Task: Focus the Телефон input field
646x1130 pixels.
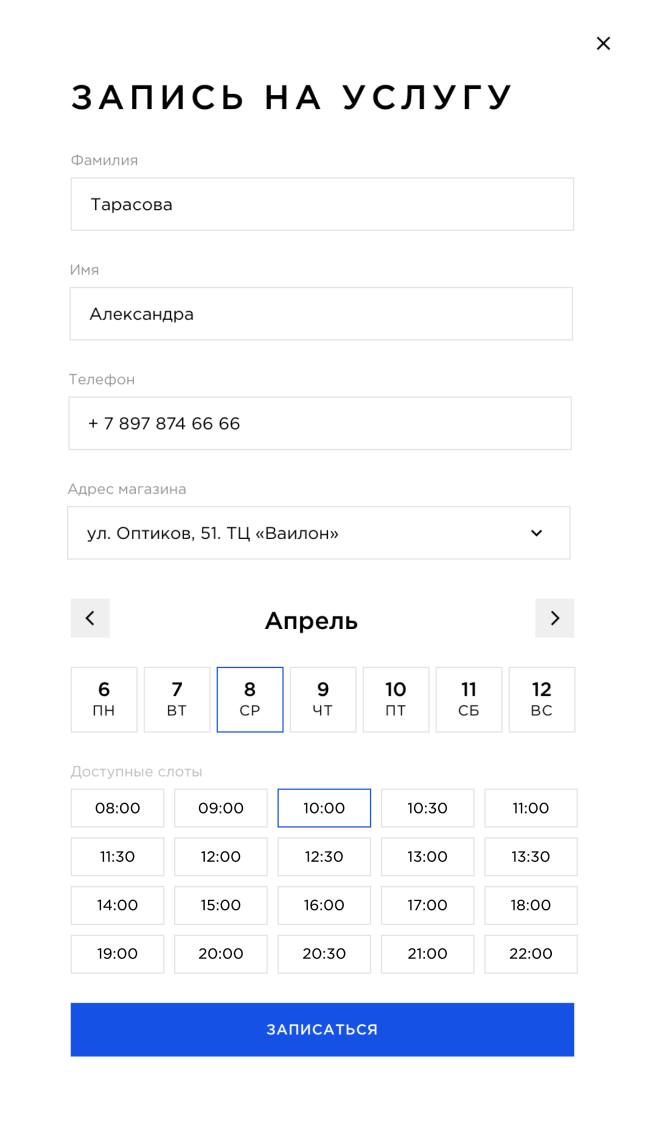Action: point(320,423)
